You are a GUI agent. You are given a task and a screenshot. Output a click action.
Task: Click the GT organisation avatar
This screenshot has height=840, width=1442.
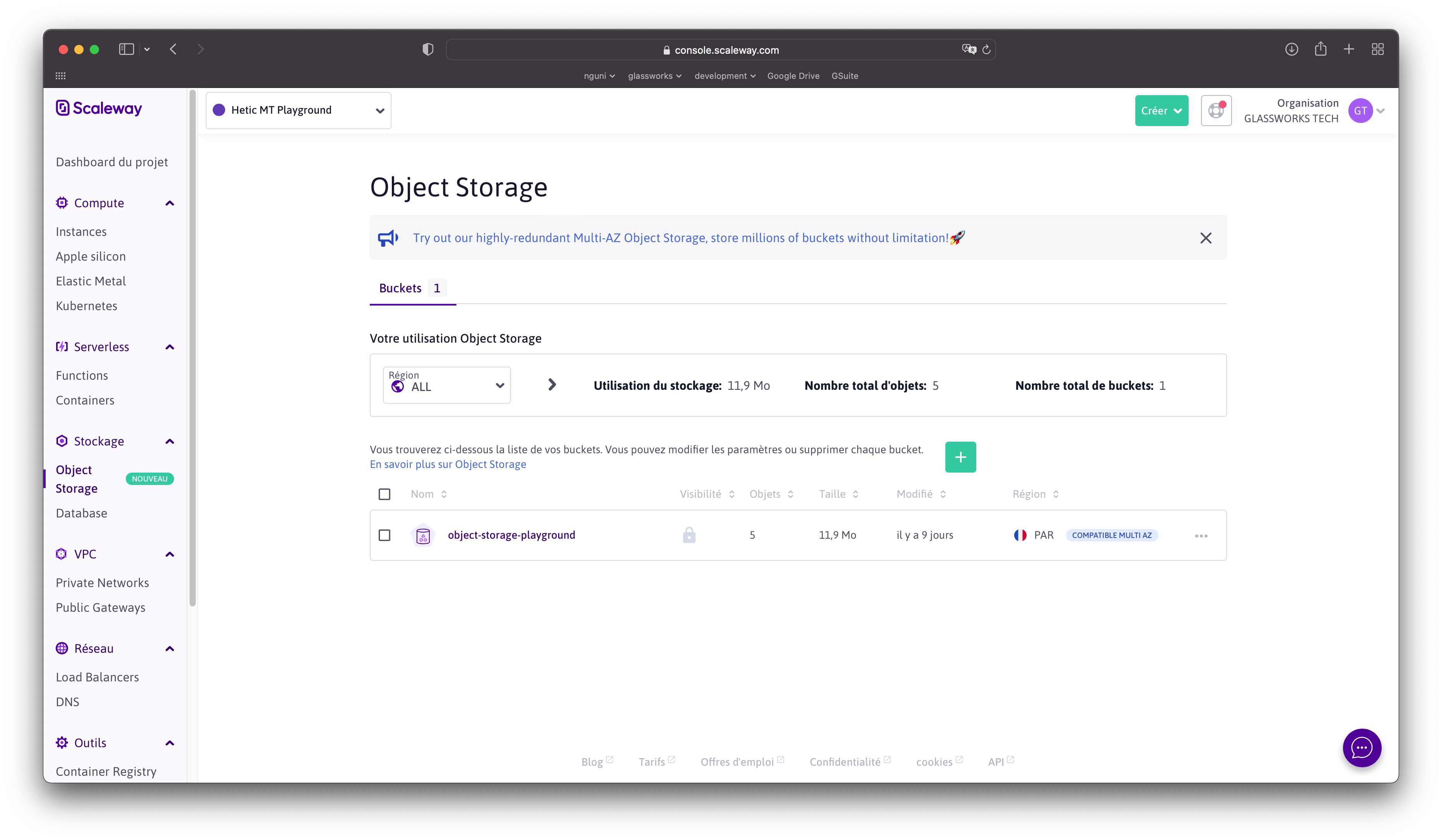(x=1360, y=111)
